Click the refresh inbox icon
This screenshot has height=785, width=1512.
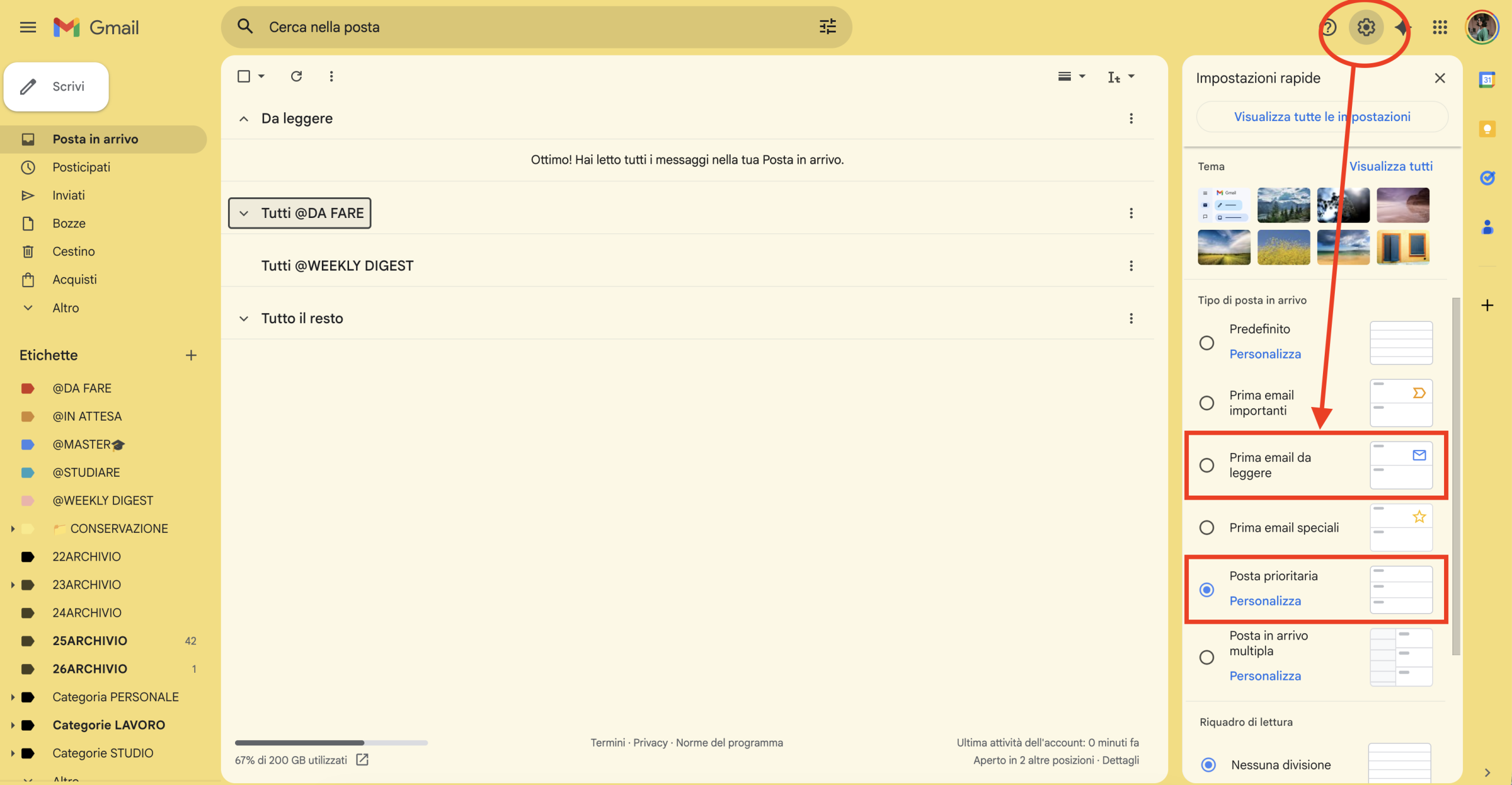coord(296,76)
